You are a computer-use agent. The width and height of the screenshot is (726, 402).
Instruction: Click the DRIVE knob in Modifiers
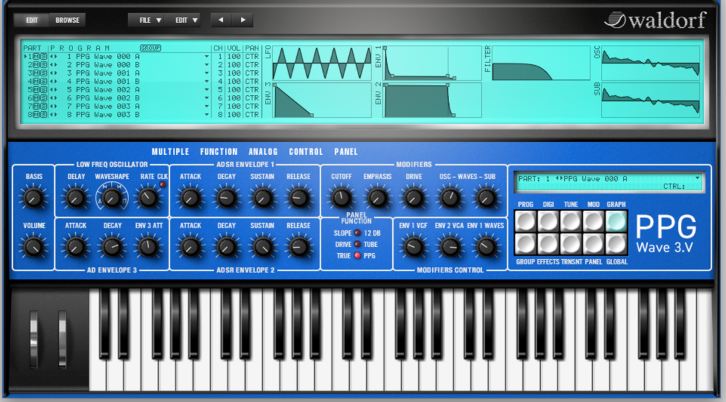click(413, 198)
